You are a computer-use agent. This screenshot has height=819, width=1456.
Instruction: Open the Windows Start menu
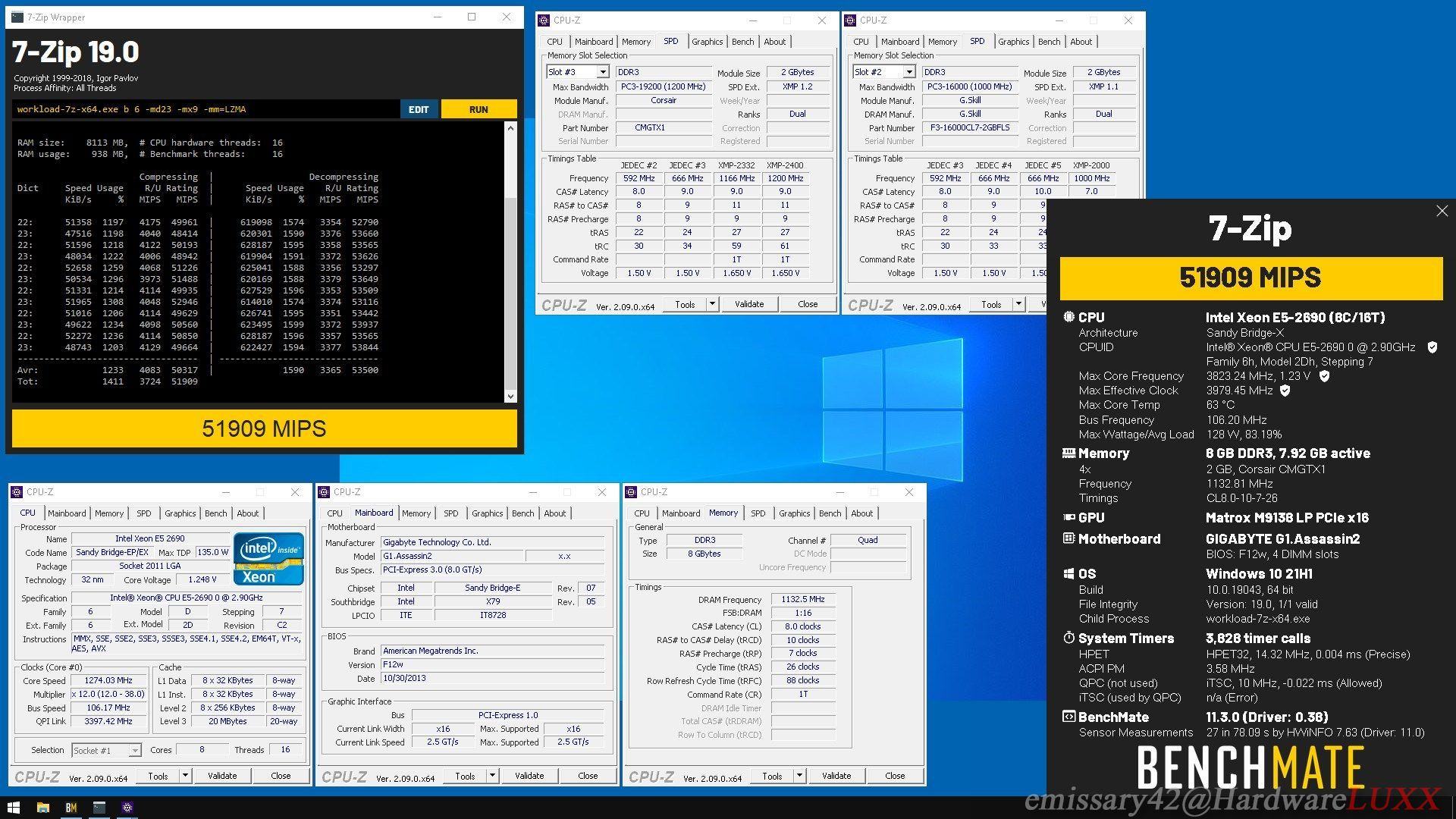(x=14, y=808)
